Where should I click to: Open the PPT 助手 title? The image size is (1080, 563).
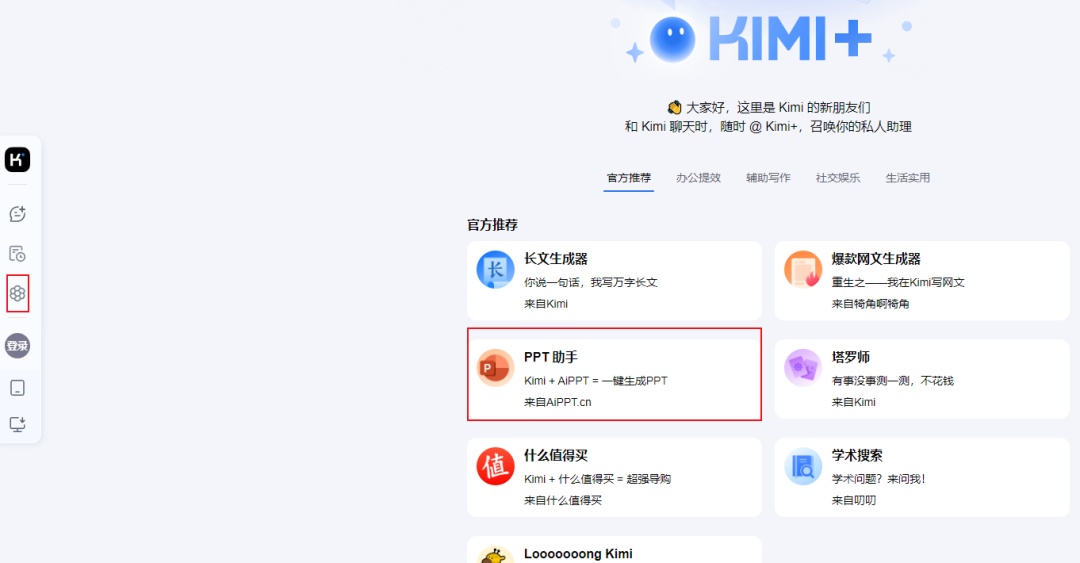[550, 357]
